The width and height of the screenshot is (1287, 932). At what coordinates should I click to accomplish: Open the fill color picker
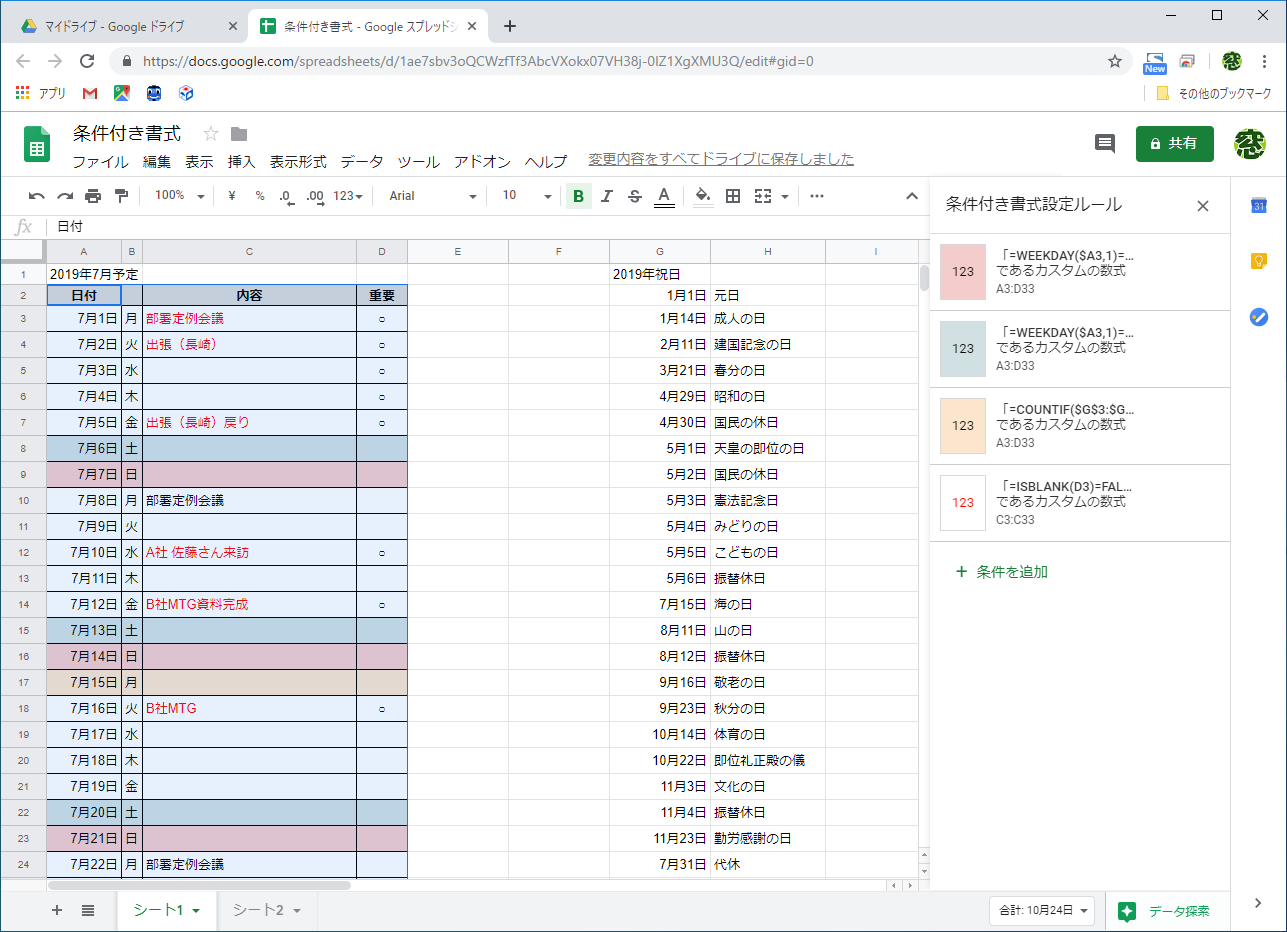click(703, 196)
